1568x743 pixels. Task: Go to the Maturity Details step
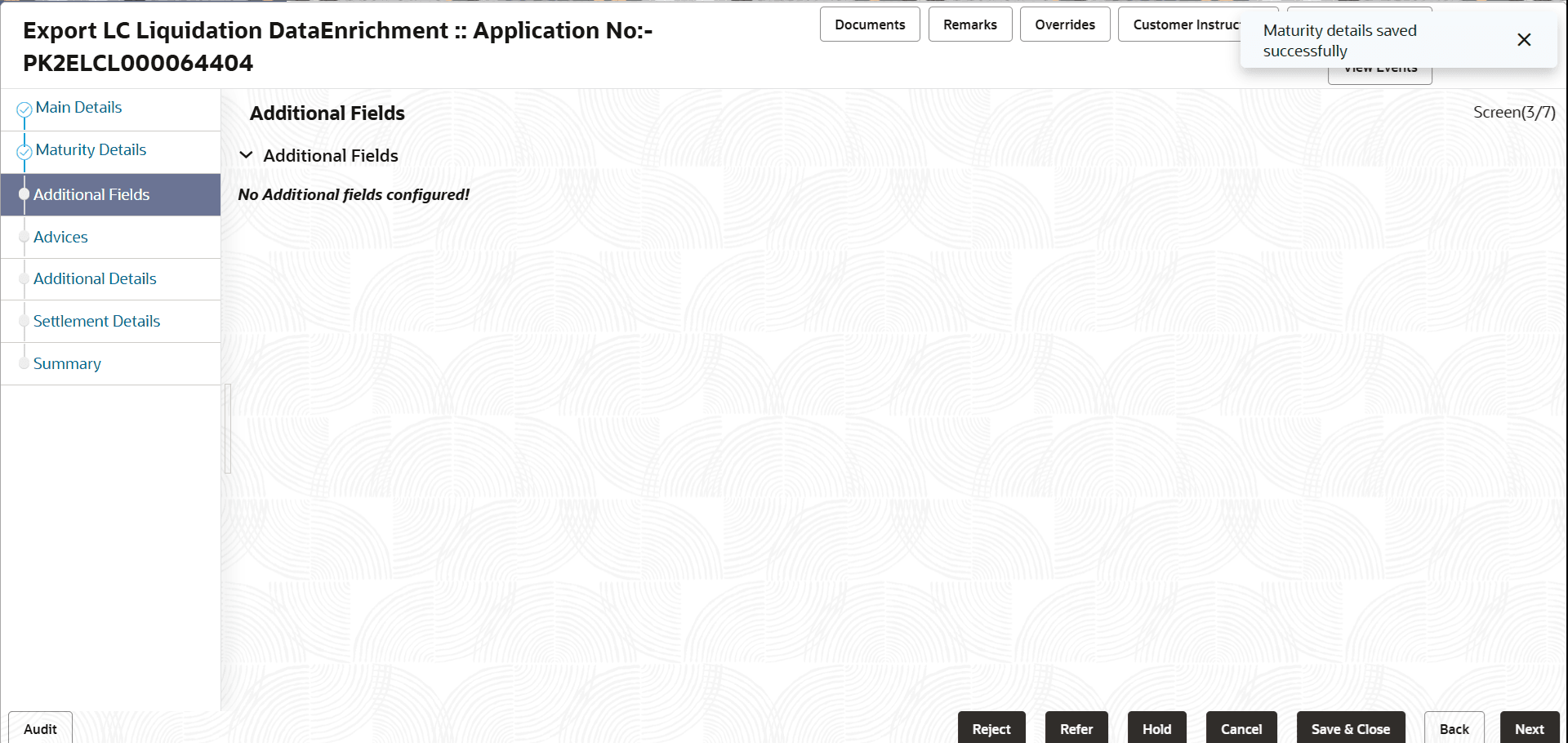[x=91, y=150]
